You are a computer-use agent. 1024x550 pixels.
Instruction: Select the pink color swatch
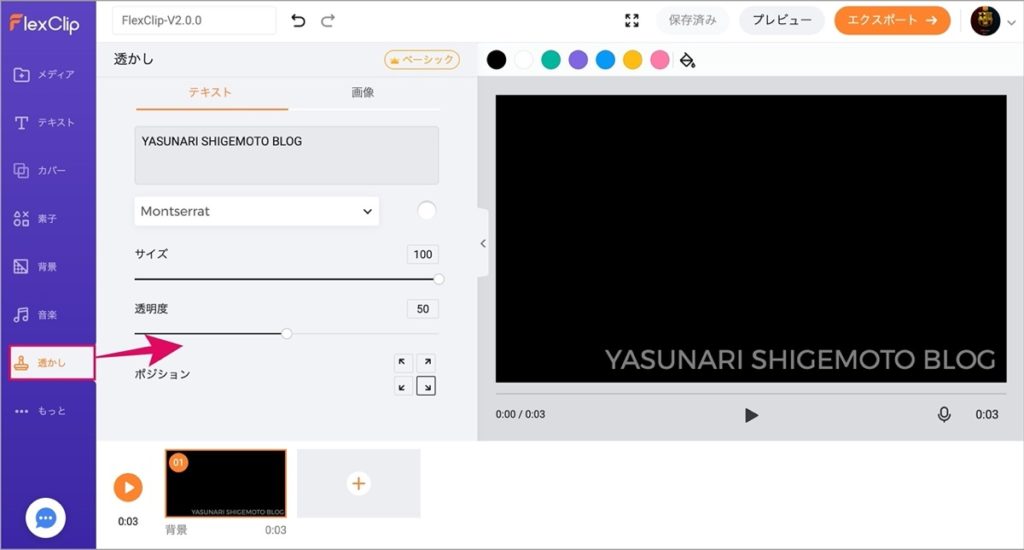[660, 60]
